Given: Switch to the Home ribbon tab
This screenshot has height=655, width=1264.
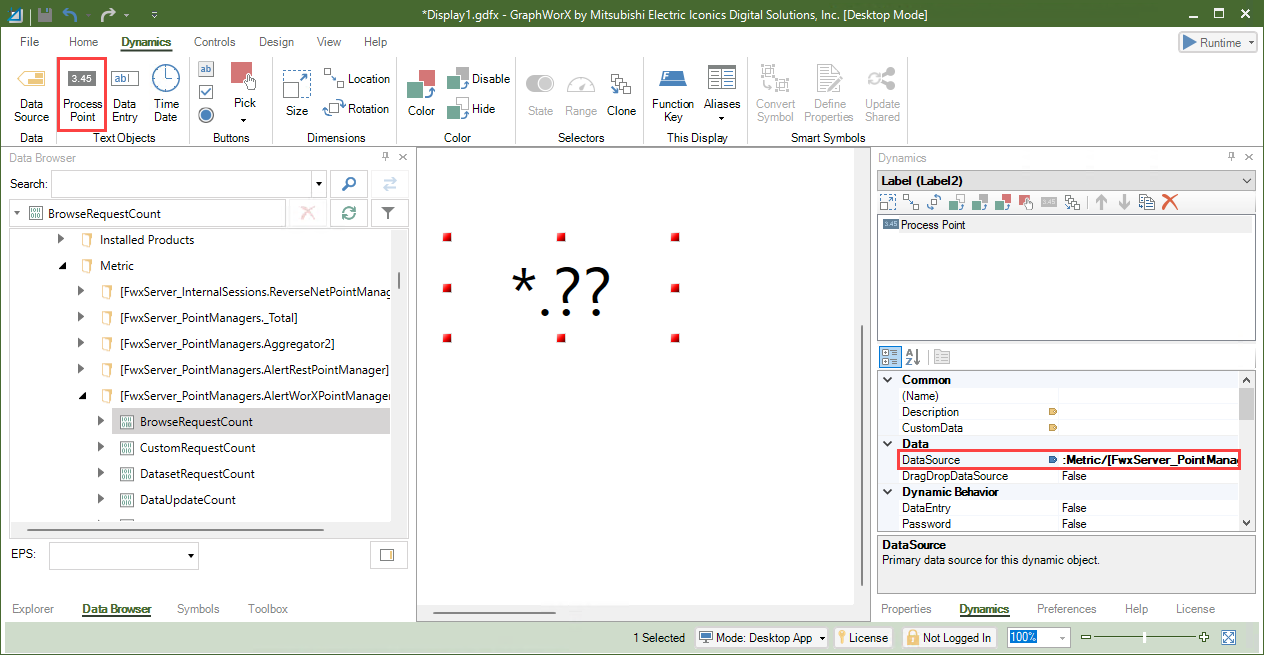Looking at the screenshot, I should click(x=84, y=42).
